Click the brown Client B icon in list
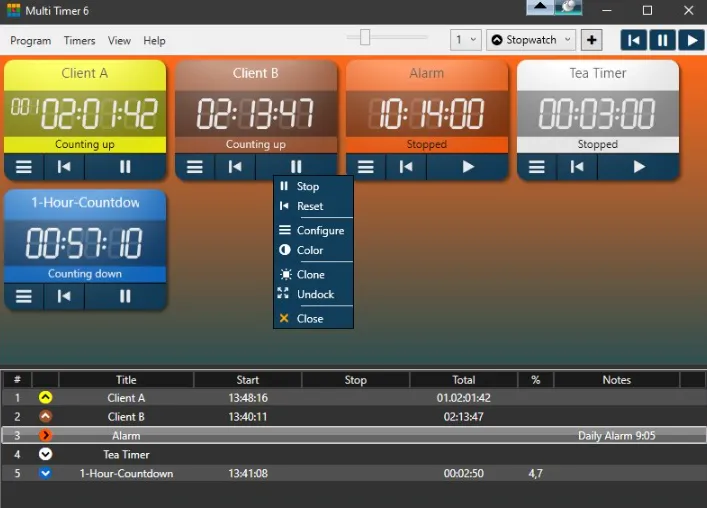 45,416
